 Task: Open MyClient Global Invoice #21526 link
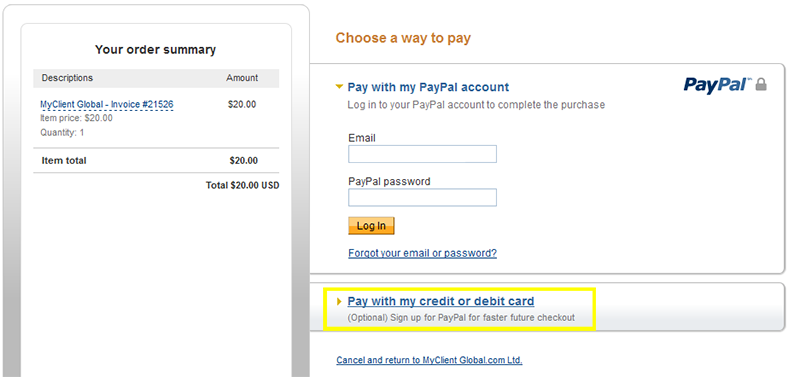pyautogui.click(x=107, y=105)
